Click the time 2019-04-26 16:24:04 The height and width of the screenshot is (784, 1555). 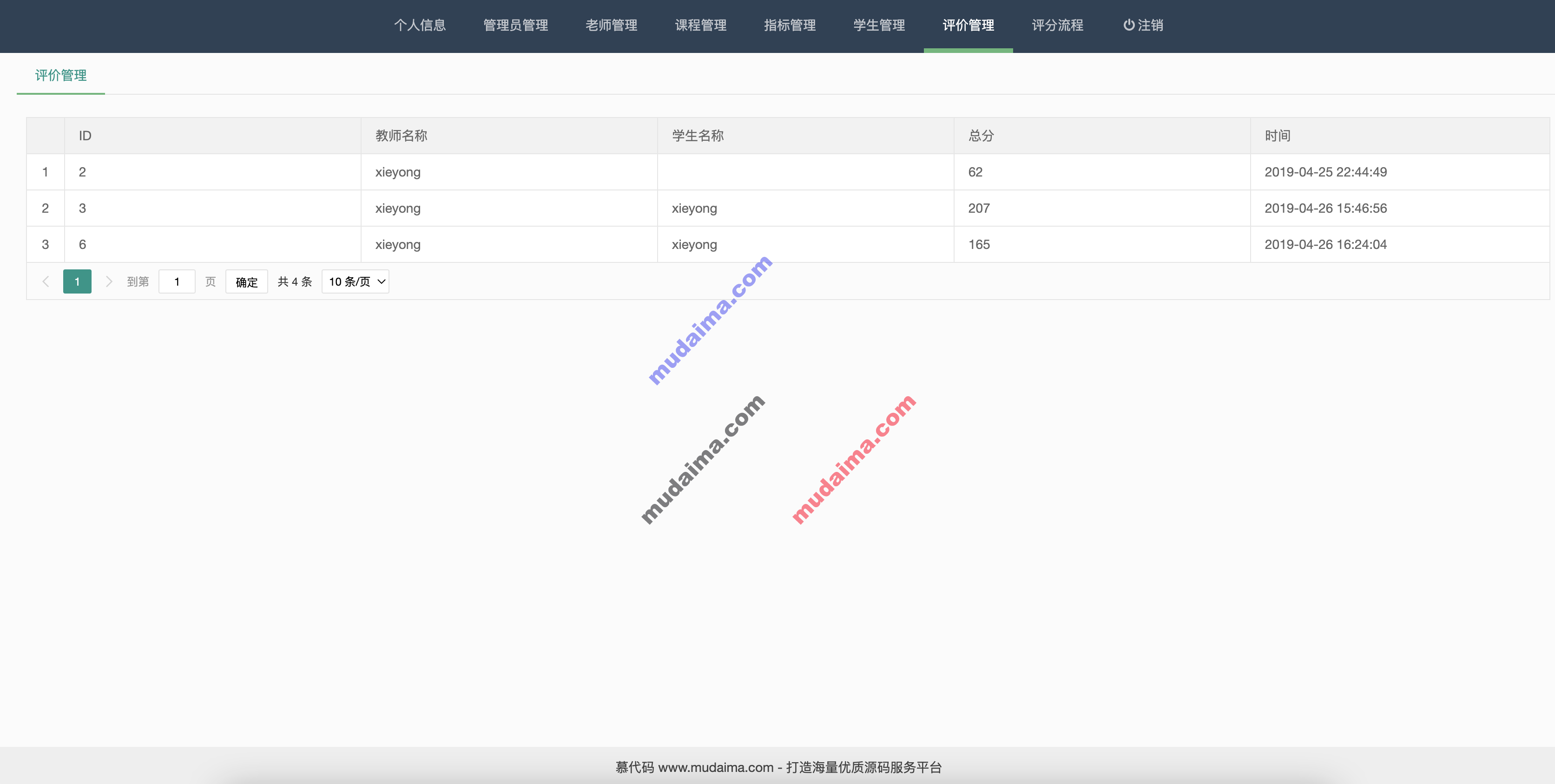point(1325,244)
